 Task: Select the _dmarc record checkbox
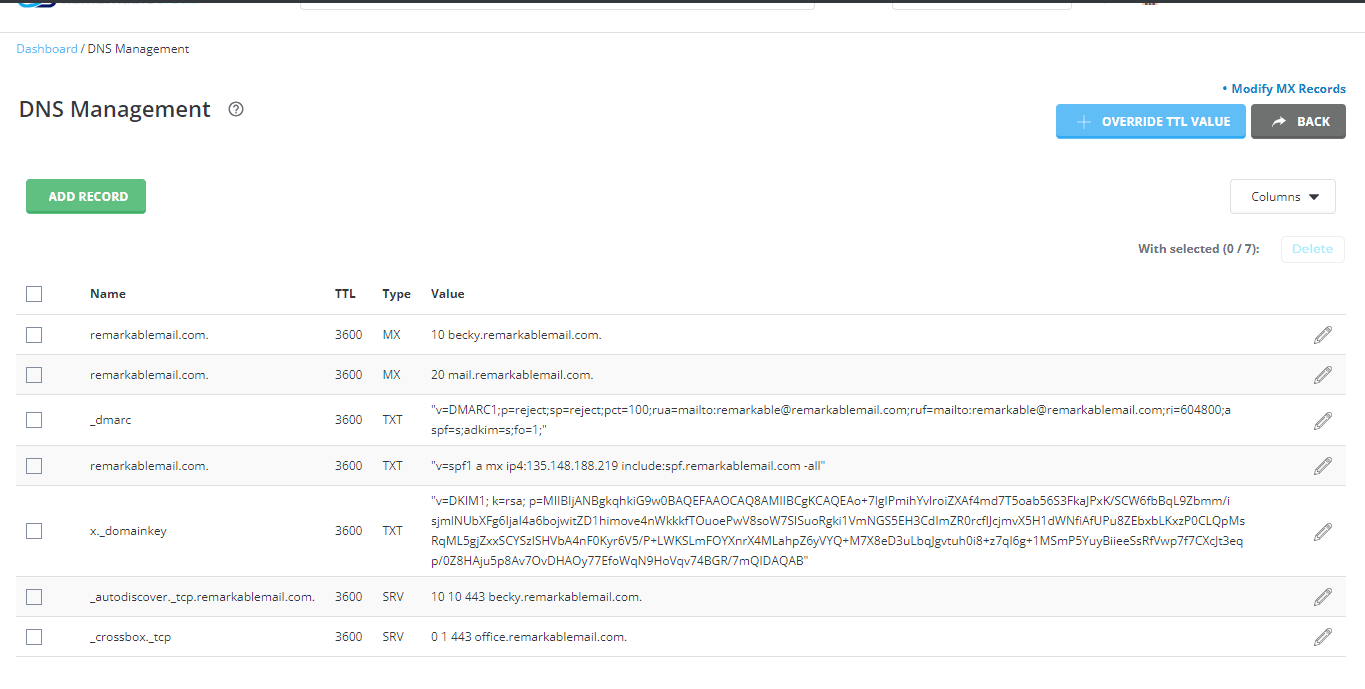tap(34, 420)
